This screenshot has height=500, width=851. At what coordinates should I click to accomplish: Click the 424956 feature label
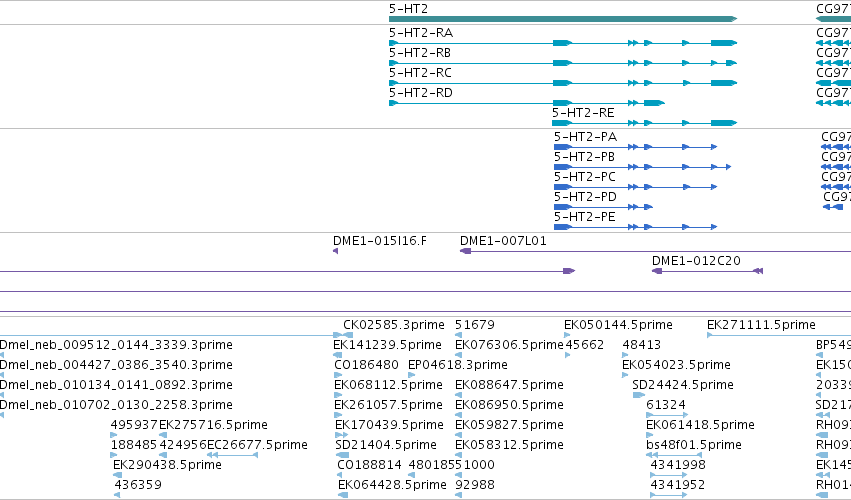pyautogui.click(x=183, y=445)
